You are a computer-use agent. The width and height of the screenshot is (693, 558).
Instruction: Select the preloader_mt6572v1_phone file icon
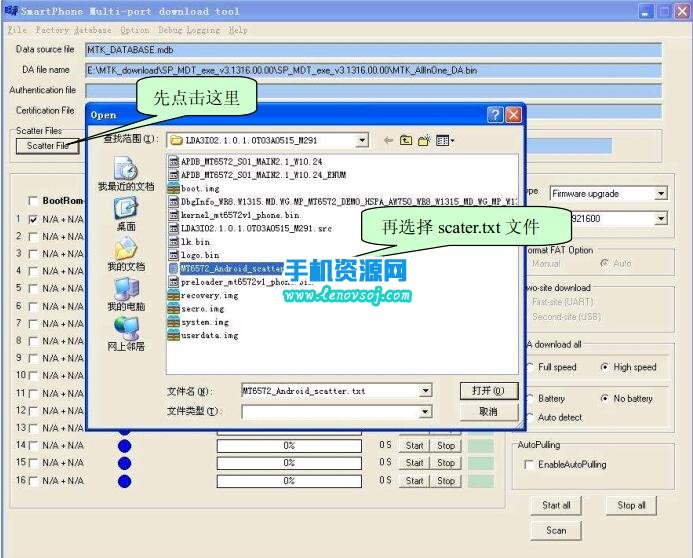pyautogui.click(x=173, y=281)
